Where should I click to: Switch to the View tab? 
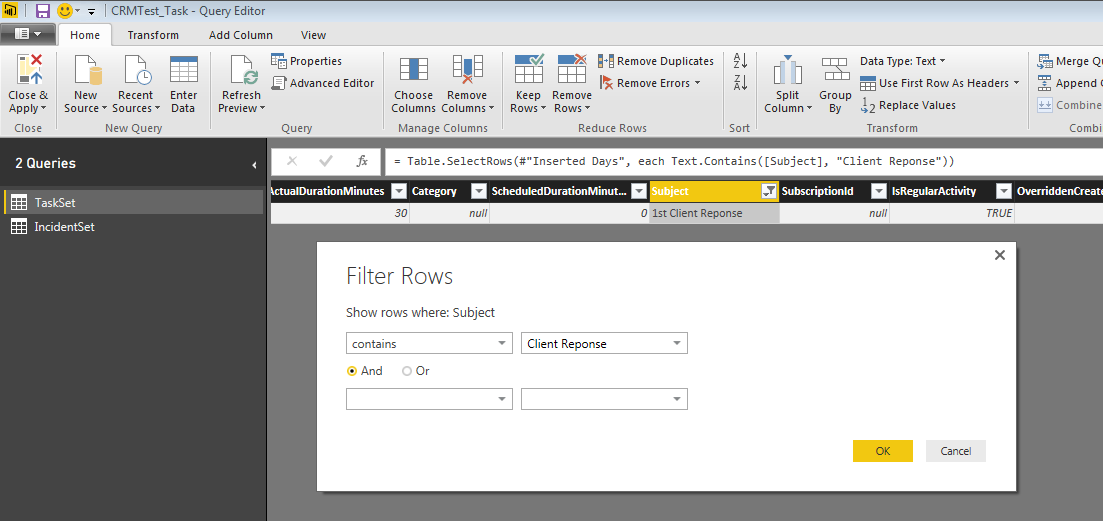[x=313, y=34]
